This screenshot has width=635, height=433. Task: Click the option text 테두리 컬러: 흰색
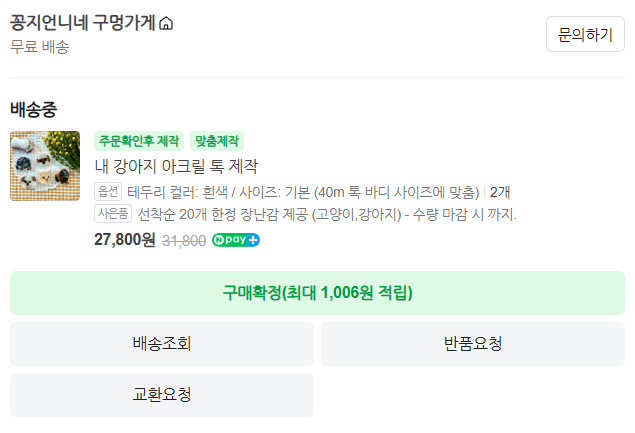[177, 192]
